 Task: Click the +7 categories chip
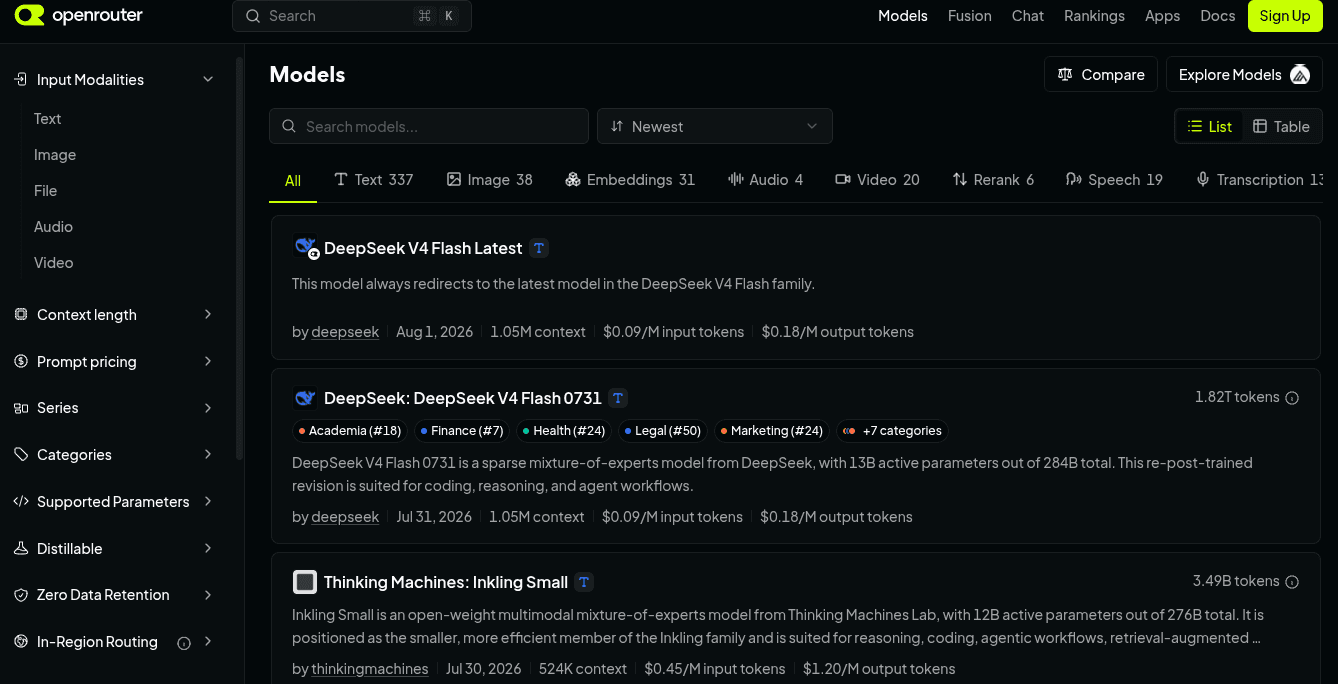(892, 431)
